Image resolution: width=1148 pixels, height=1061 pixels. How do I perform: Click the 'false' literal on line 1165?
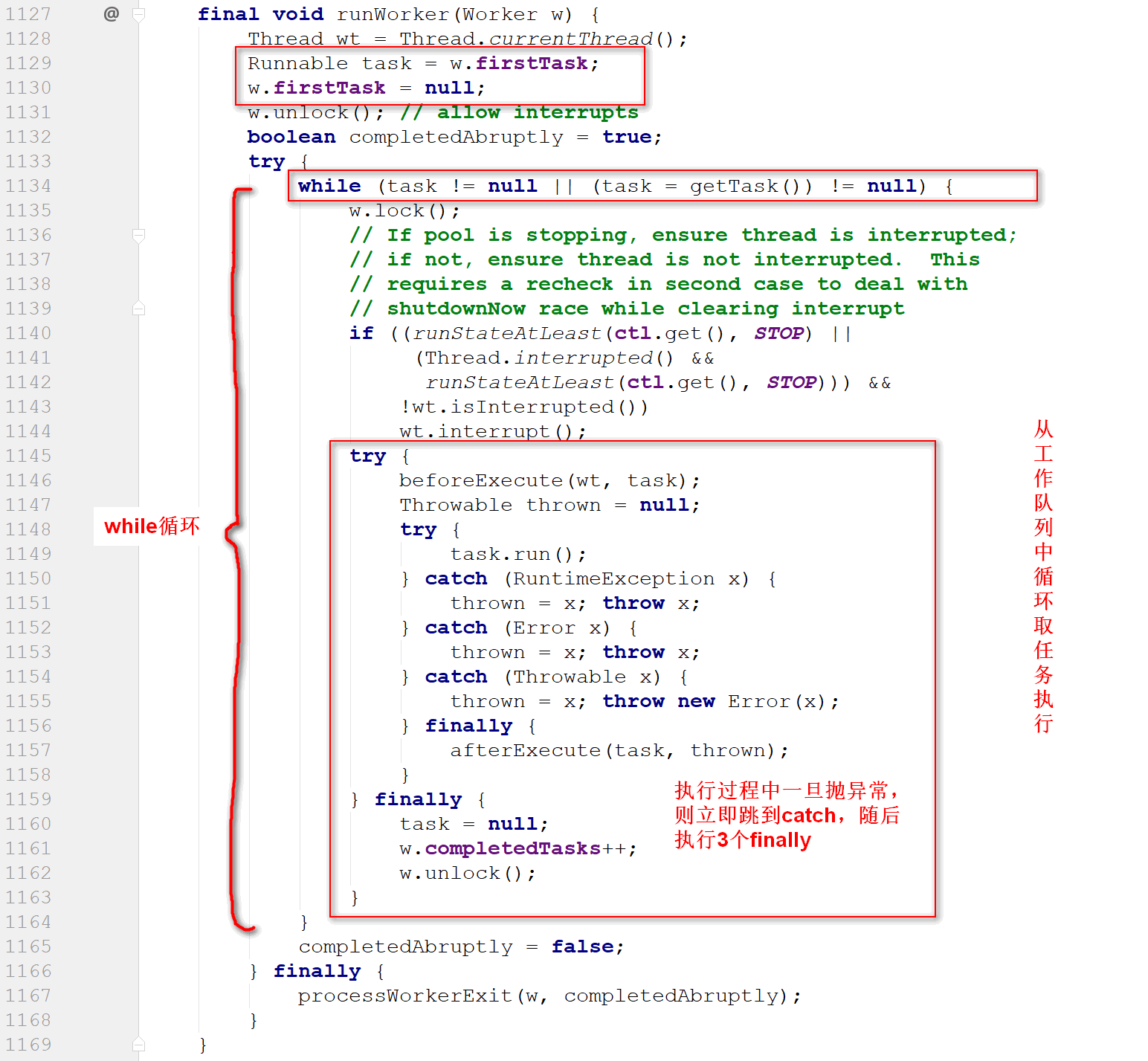click(x=583, y=946)
